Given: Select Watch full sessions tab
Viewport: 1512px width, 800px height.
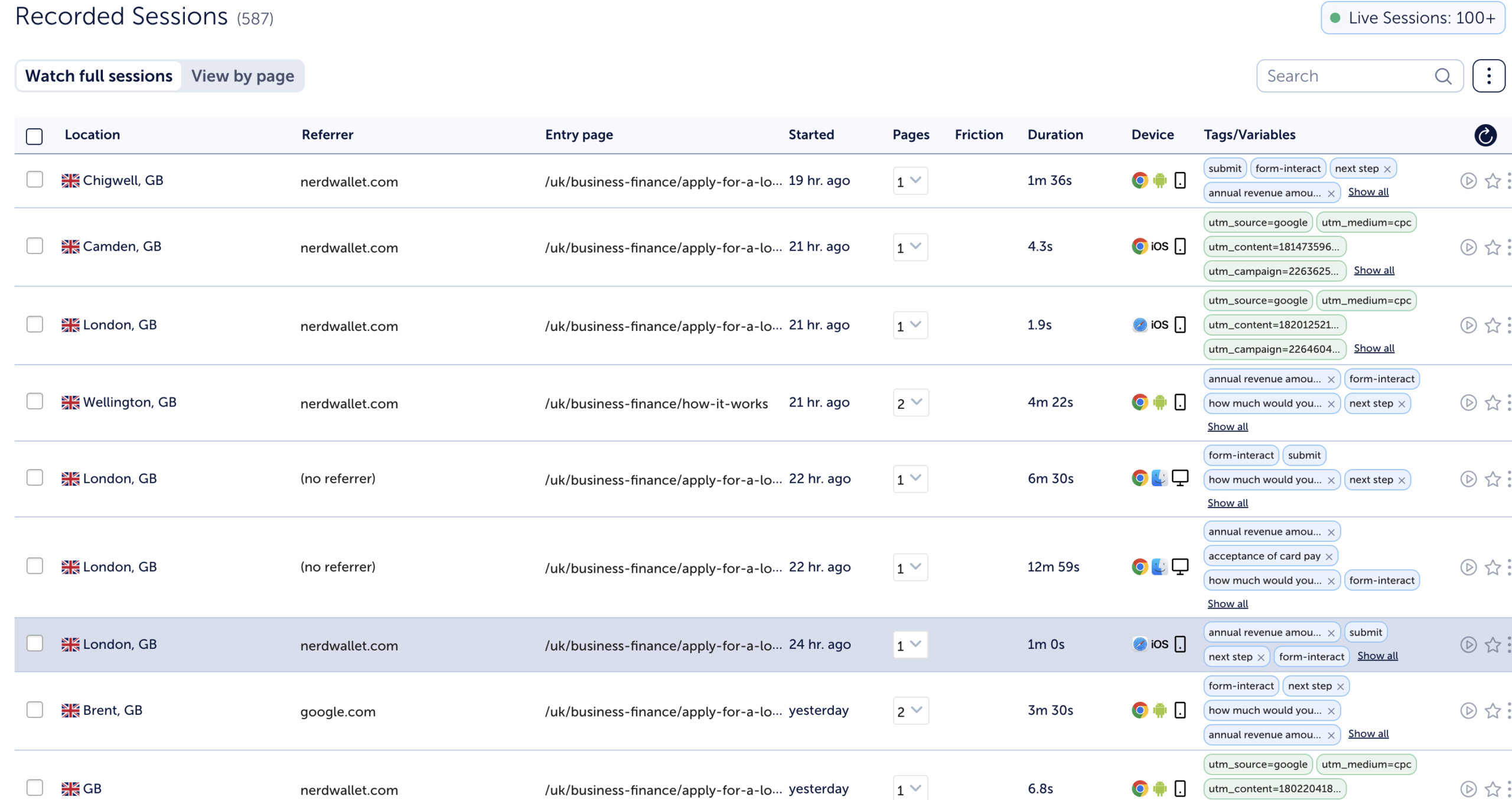Looking at the screenshot, I should (x=99, y=76).
